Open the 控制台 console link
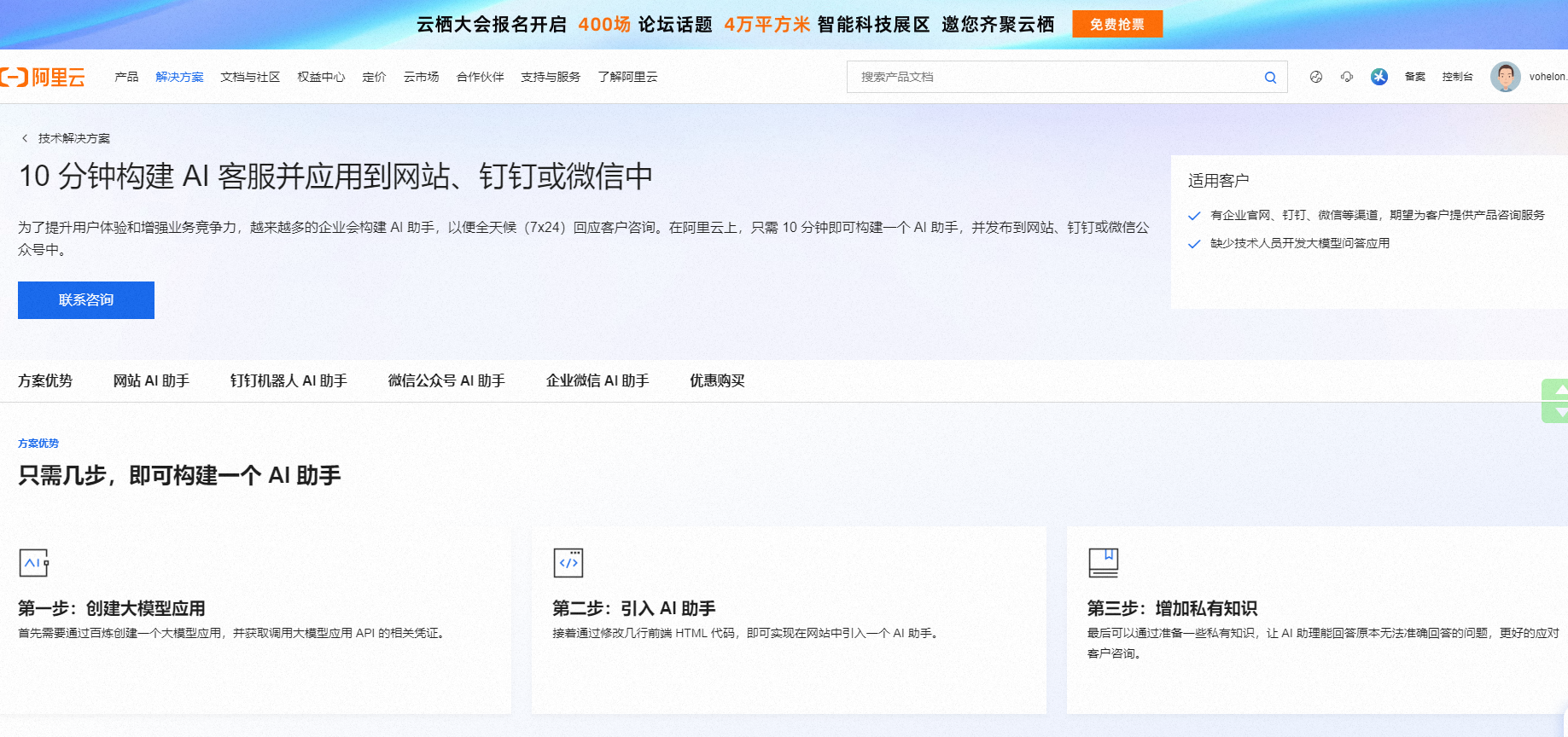Viewport: 1568px width, 737px height. tap(1458, 77)
